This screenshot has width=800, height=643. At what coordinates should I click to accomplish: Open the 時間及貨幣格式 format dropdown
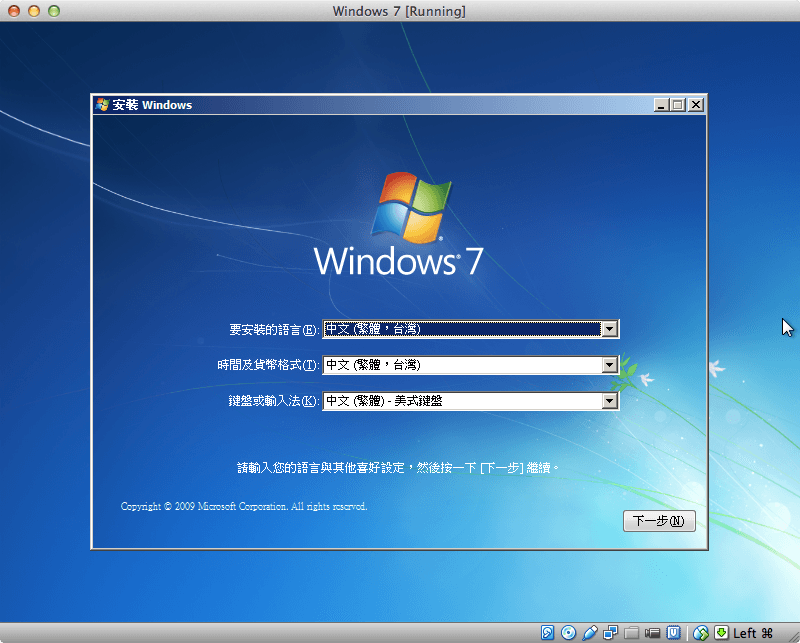click(x=611, y=365)
